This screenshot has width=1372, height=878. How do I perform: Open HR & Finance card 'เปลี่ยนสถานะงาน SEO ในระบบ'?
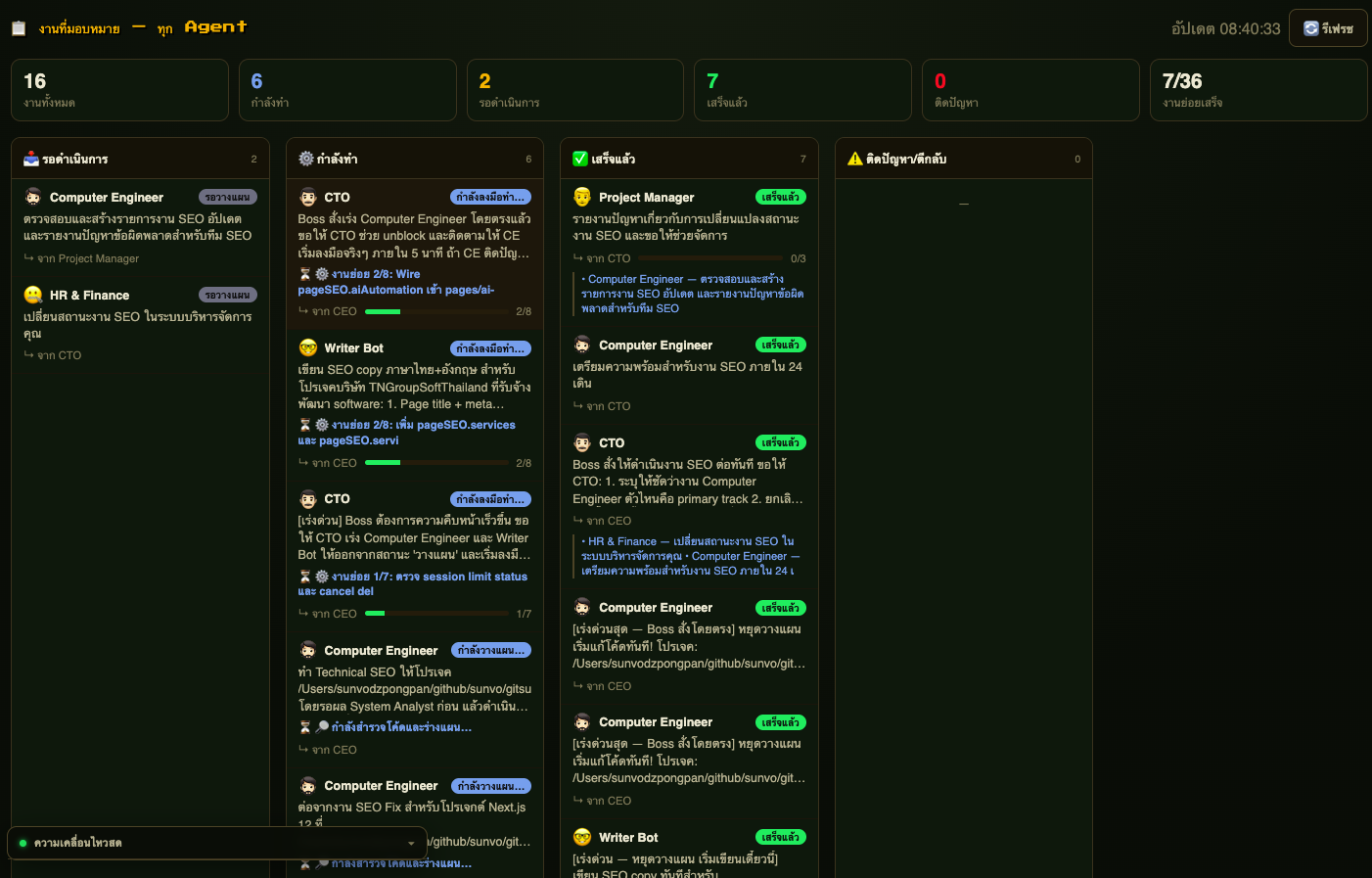pyautogui.click(x=140, y=324)
